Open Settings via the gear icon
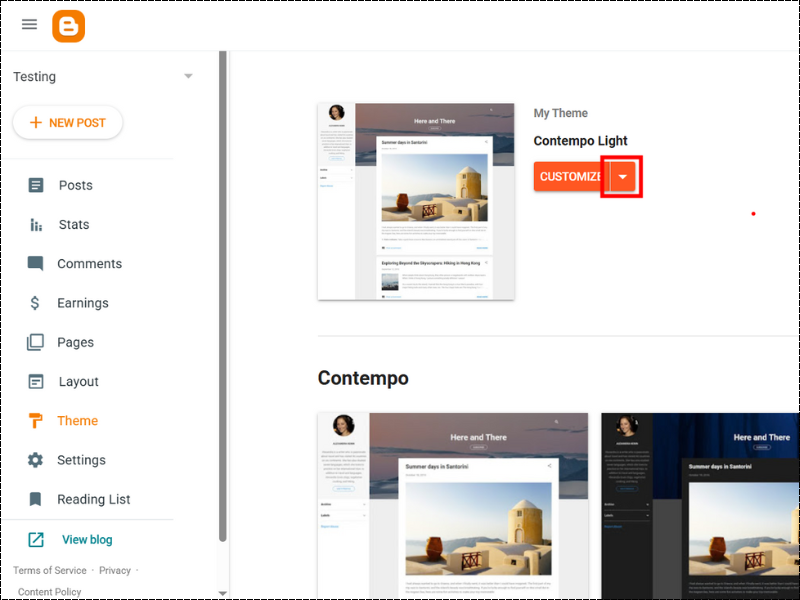 coord(38,460)
